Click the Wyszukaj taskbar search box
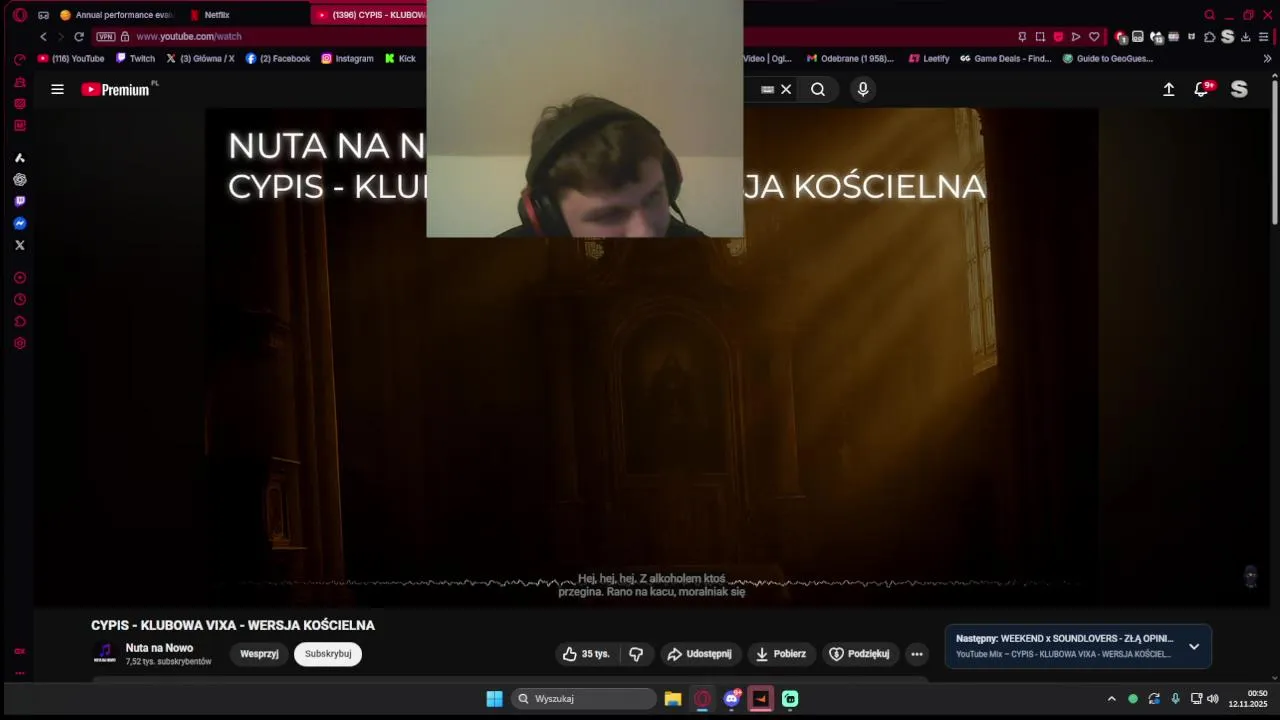 584,699
